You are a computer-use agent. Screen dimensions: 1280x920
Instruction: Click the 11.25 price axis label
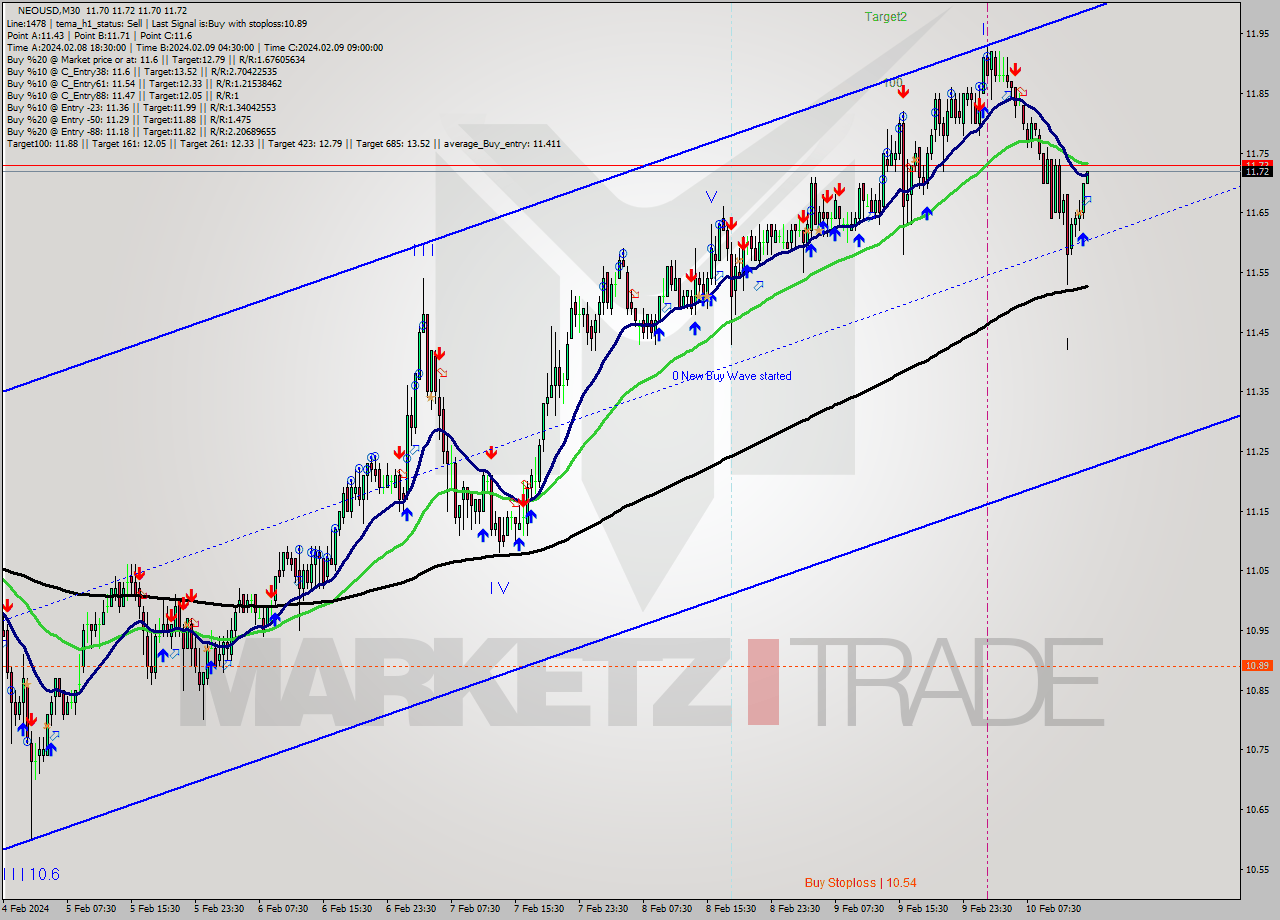[1257, 452]
